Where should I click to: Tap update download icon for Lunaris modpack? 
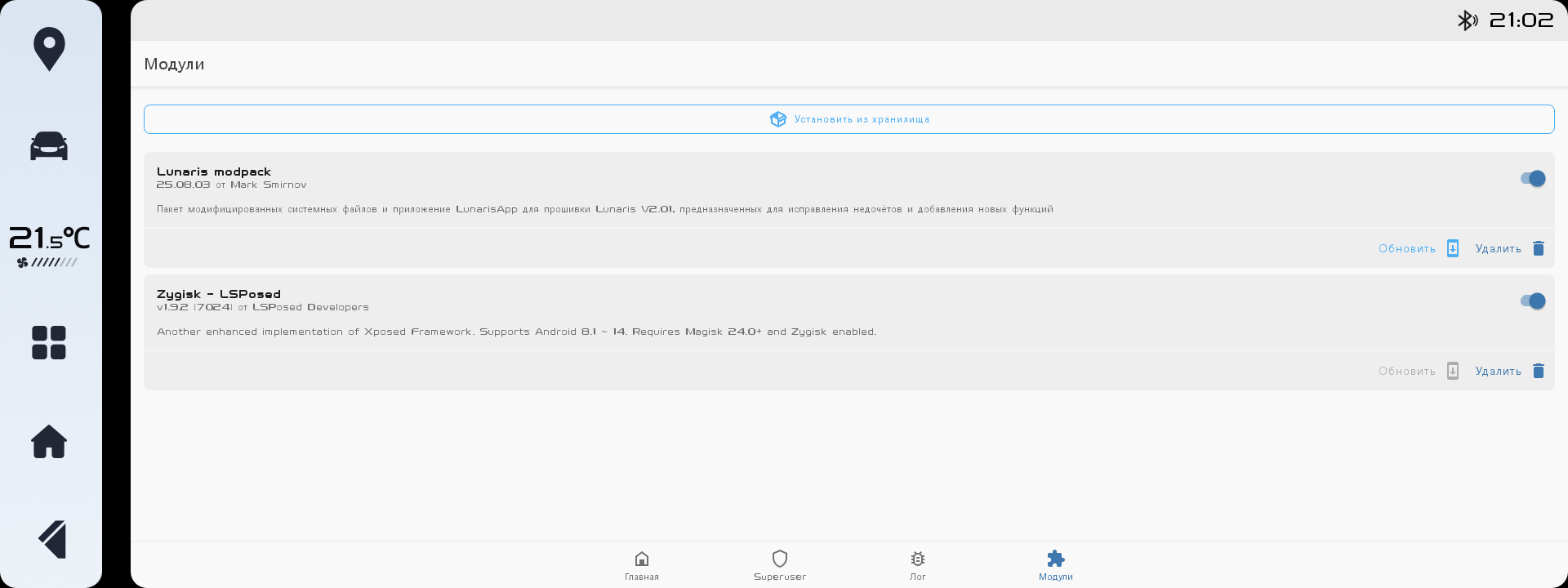(x=1453, y=248)
